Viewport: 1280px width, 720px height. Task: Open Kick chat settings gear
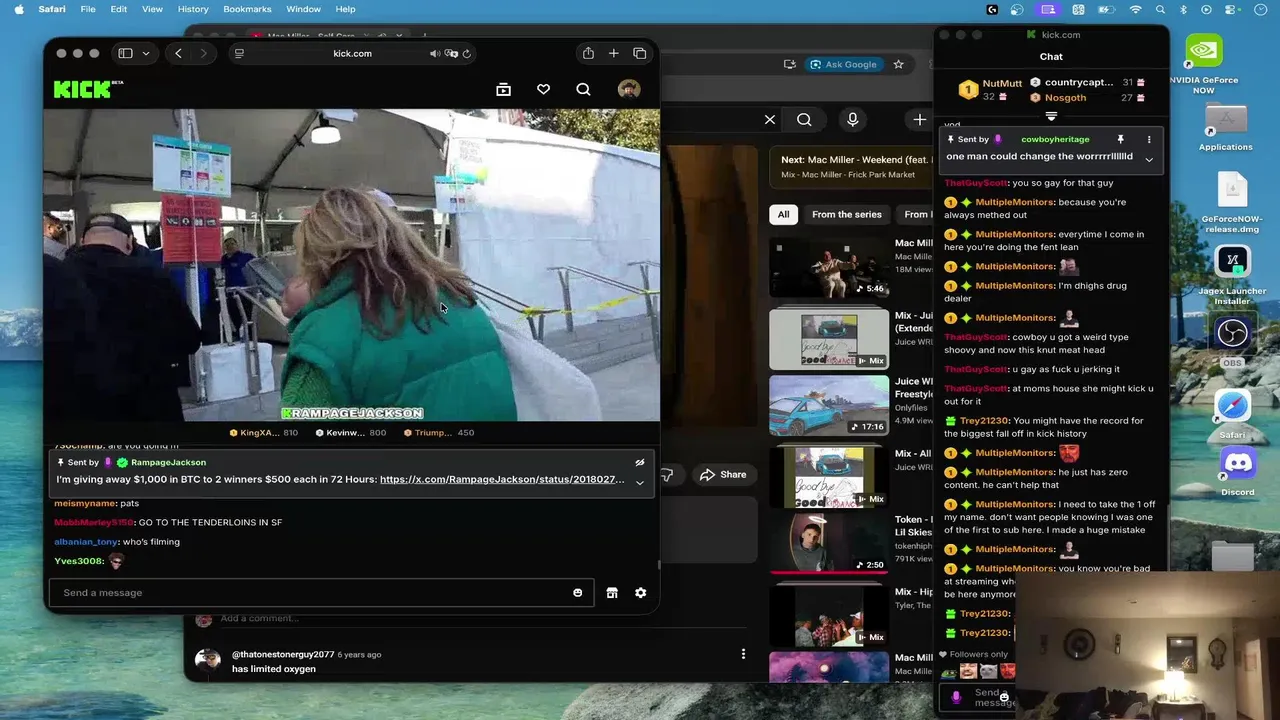640,593
